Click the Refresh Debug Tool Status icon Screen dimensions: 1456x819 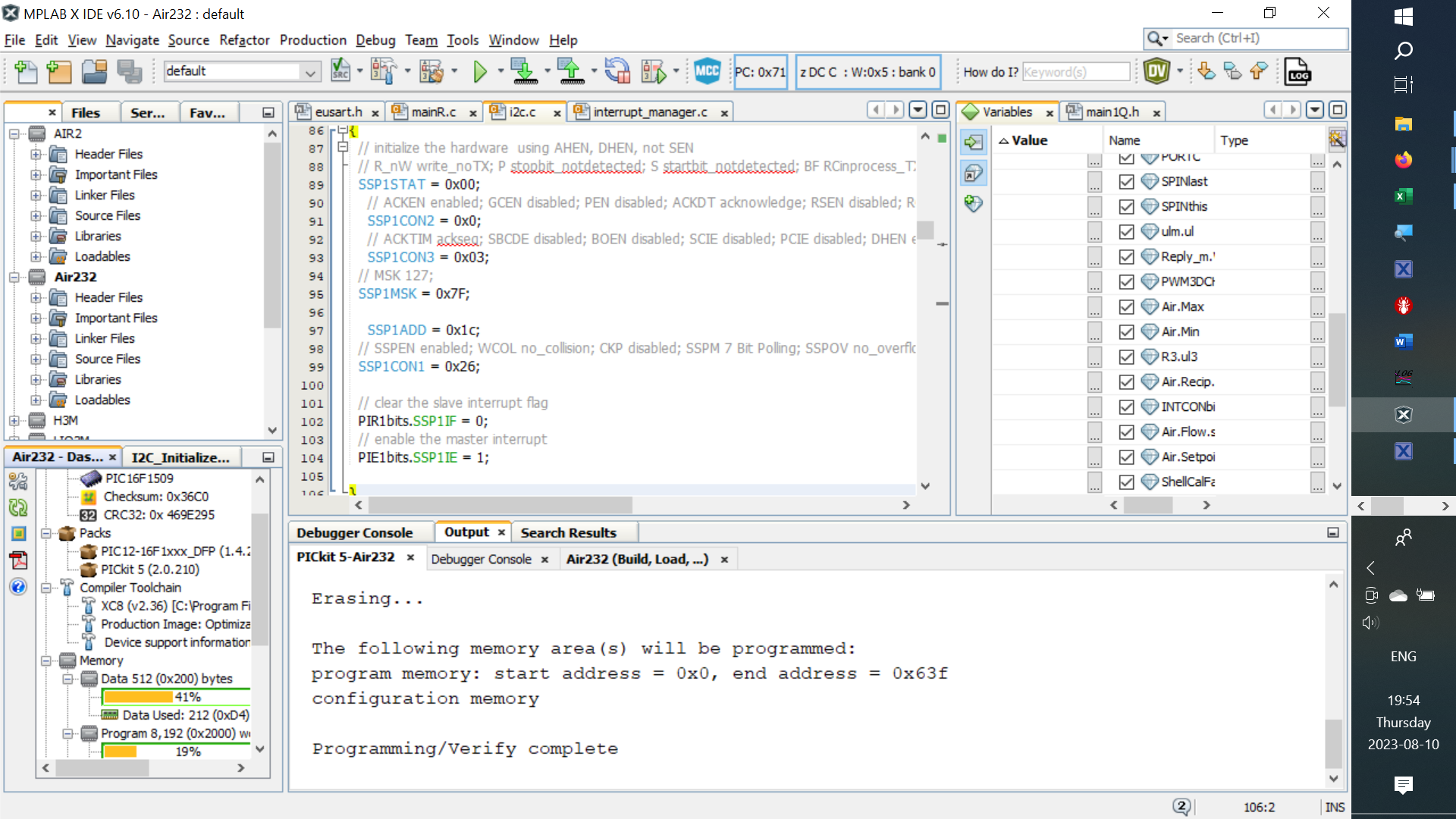[618, 71]
